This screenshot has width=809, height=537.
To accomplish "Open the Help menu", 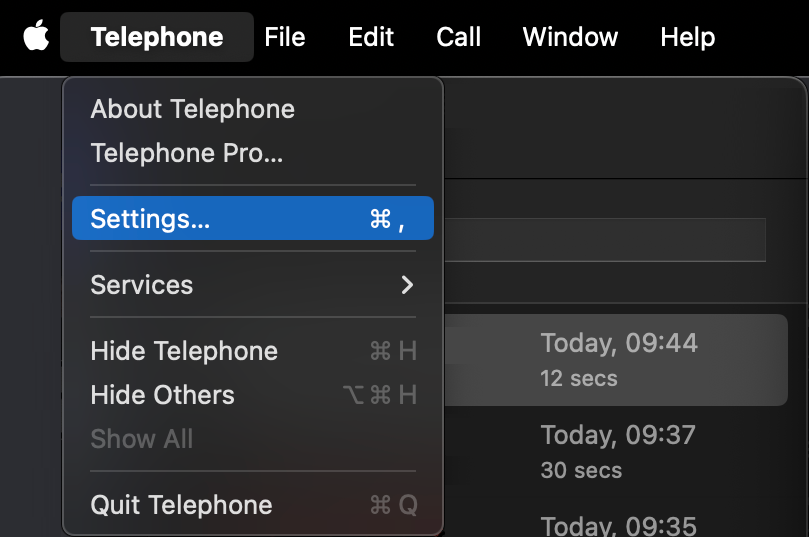I will pos(688,37).
